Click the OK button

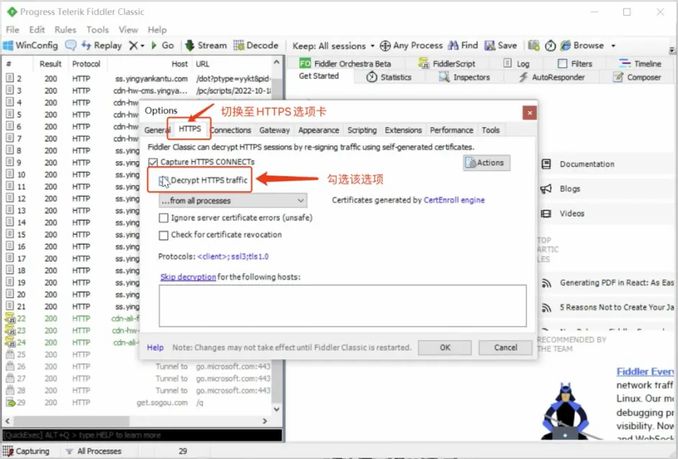pos(445,347)
